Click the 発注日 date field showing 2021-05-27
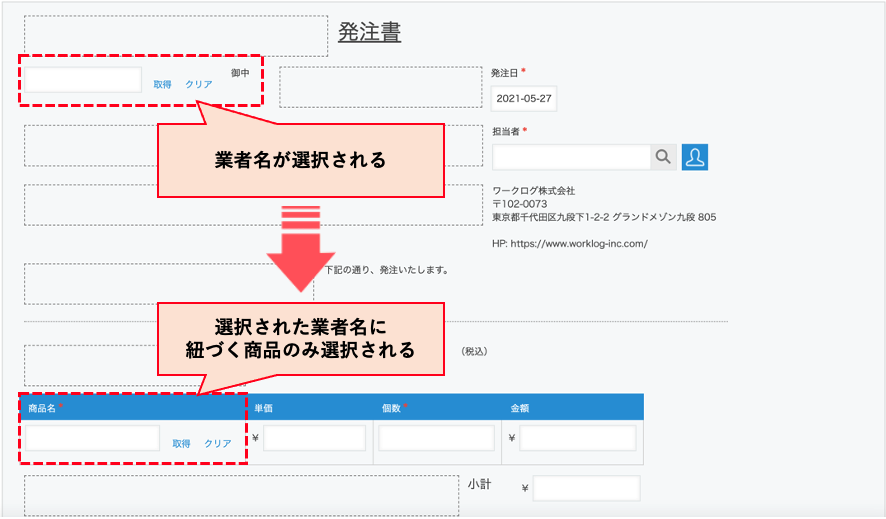The image size is (886, 519). [524, 98]
